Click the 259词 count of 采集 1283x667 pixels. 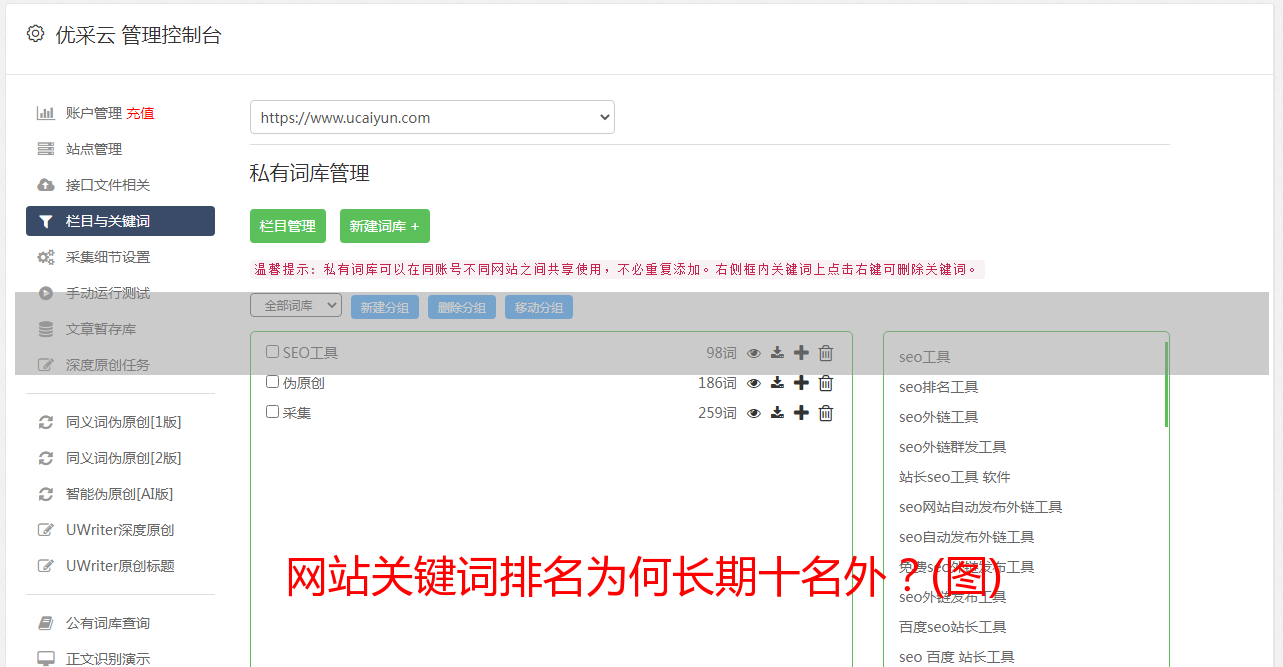pyautogui.click(x=717, y=413)
